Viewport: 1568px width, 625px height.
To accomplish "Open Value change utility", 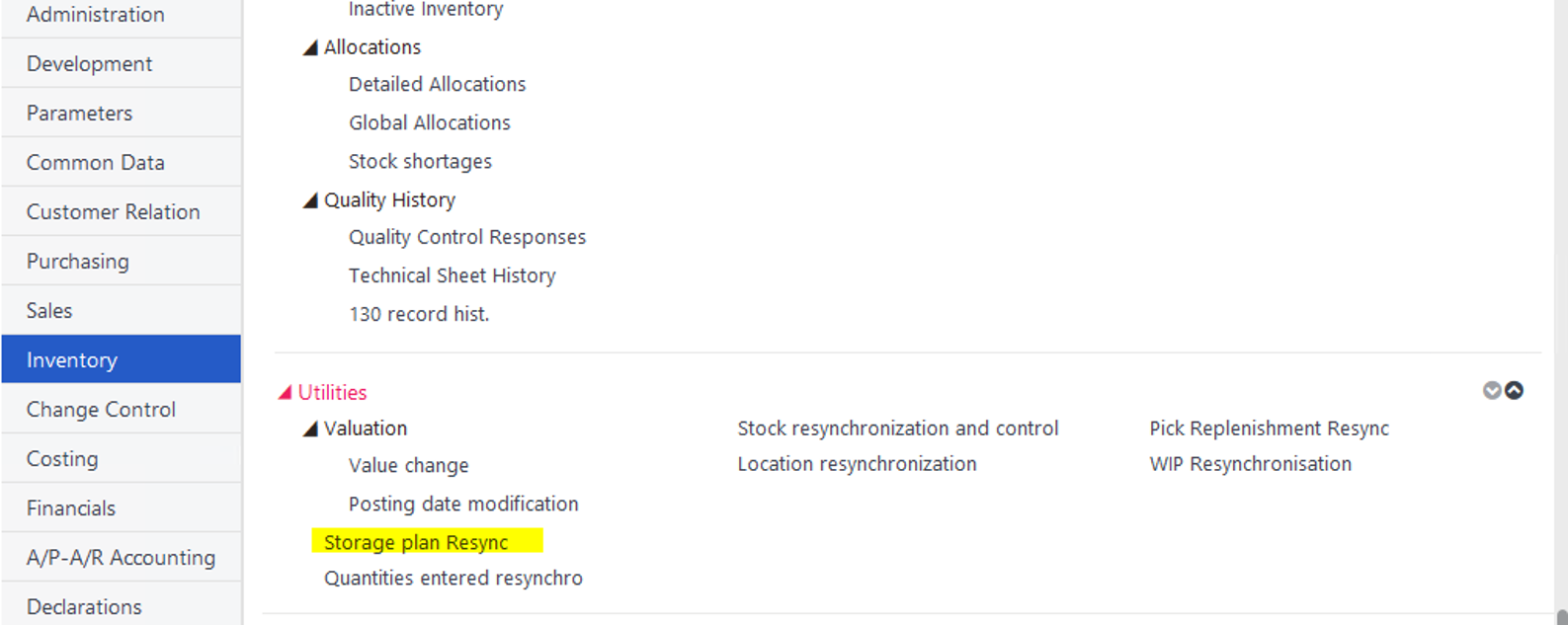I will [408, 466].
